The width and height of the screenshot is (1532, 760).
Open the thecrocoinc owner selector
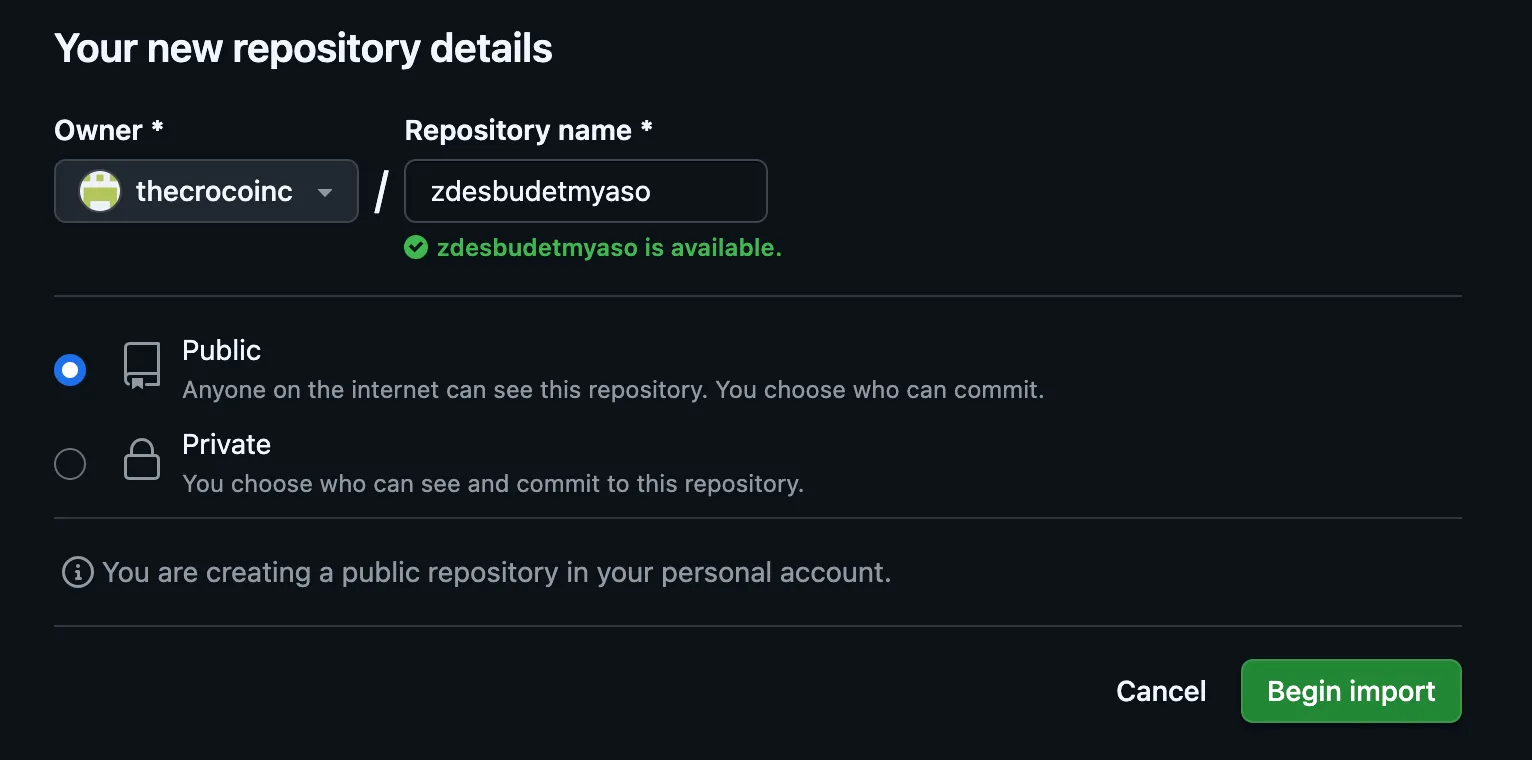click(213, 191)
